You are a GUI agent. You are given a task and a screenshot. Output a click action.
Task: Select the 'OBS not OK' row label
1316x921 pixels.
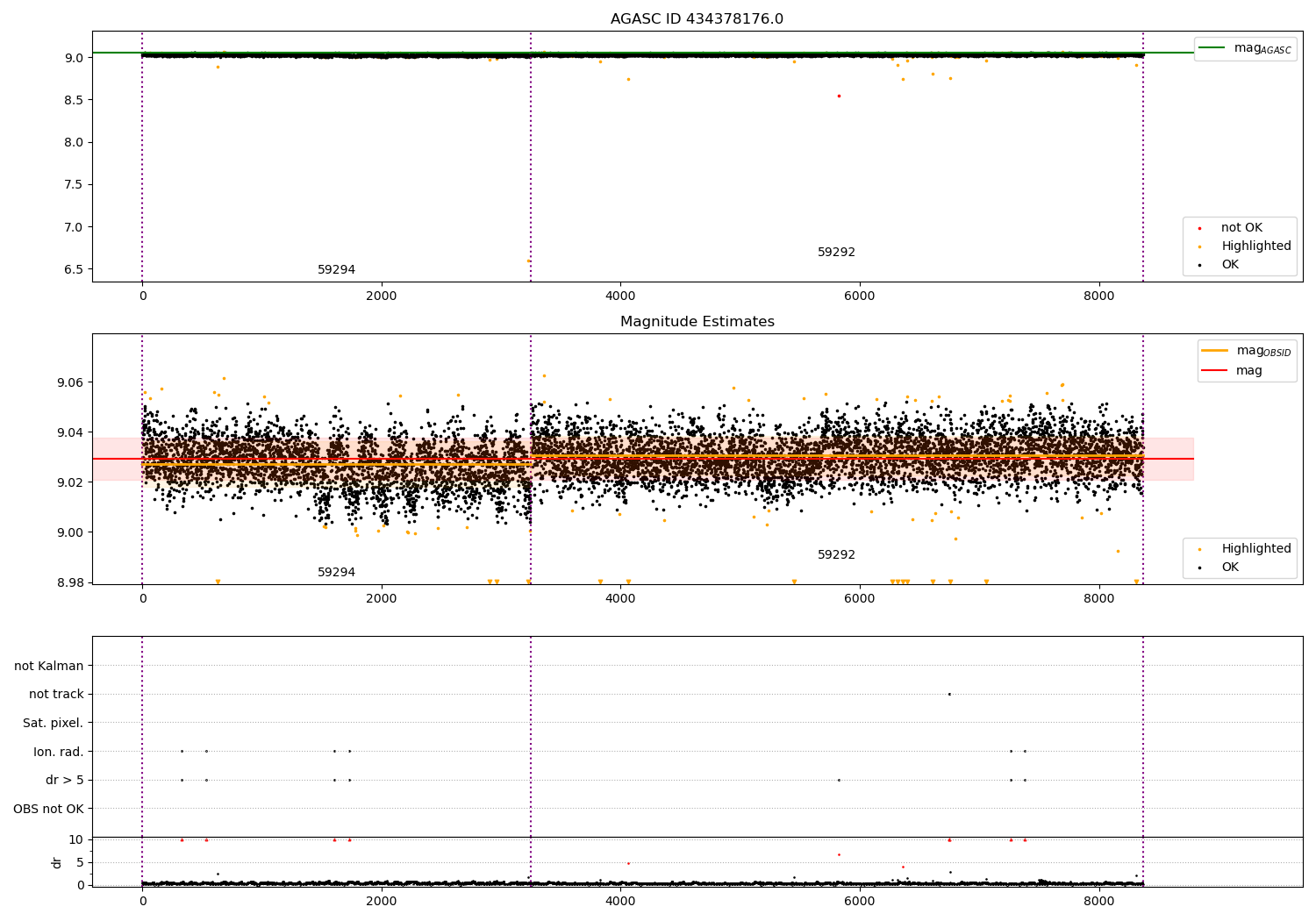[x=48, y=809]
